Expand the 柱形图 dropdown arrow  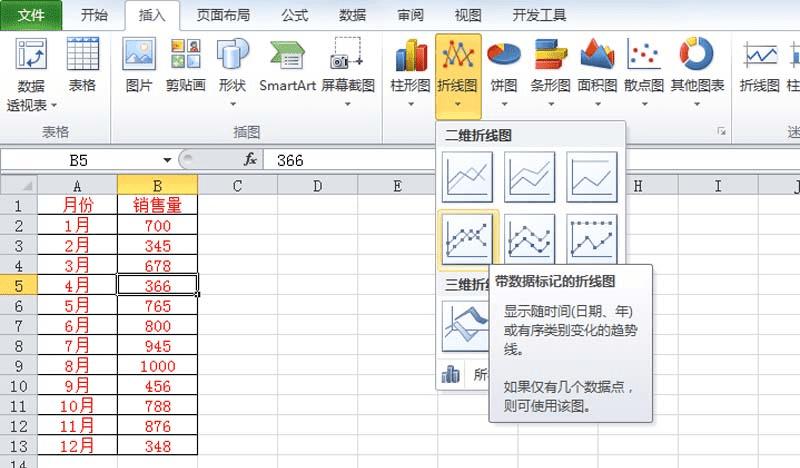tap(411, 104)
